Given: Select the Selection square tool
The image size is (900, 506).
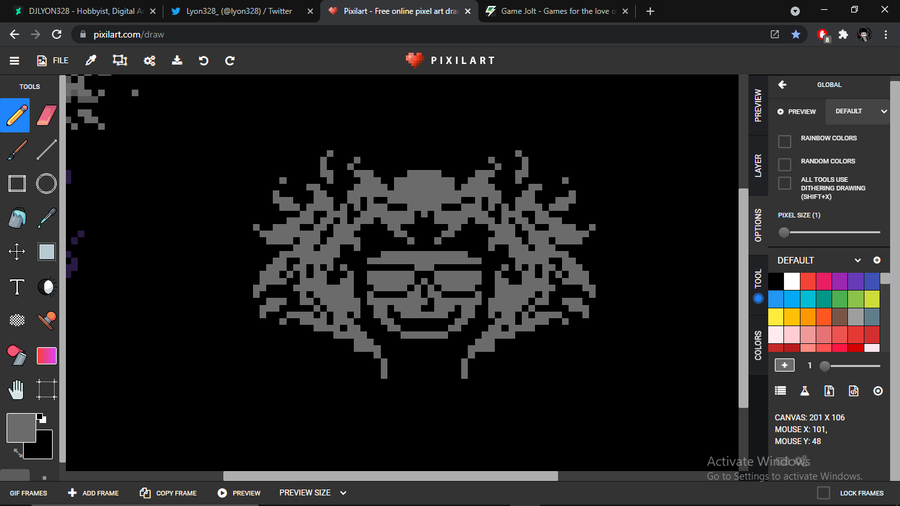Looking at the screenshot, I should [46, 252].
